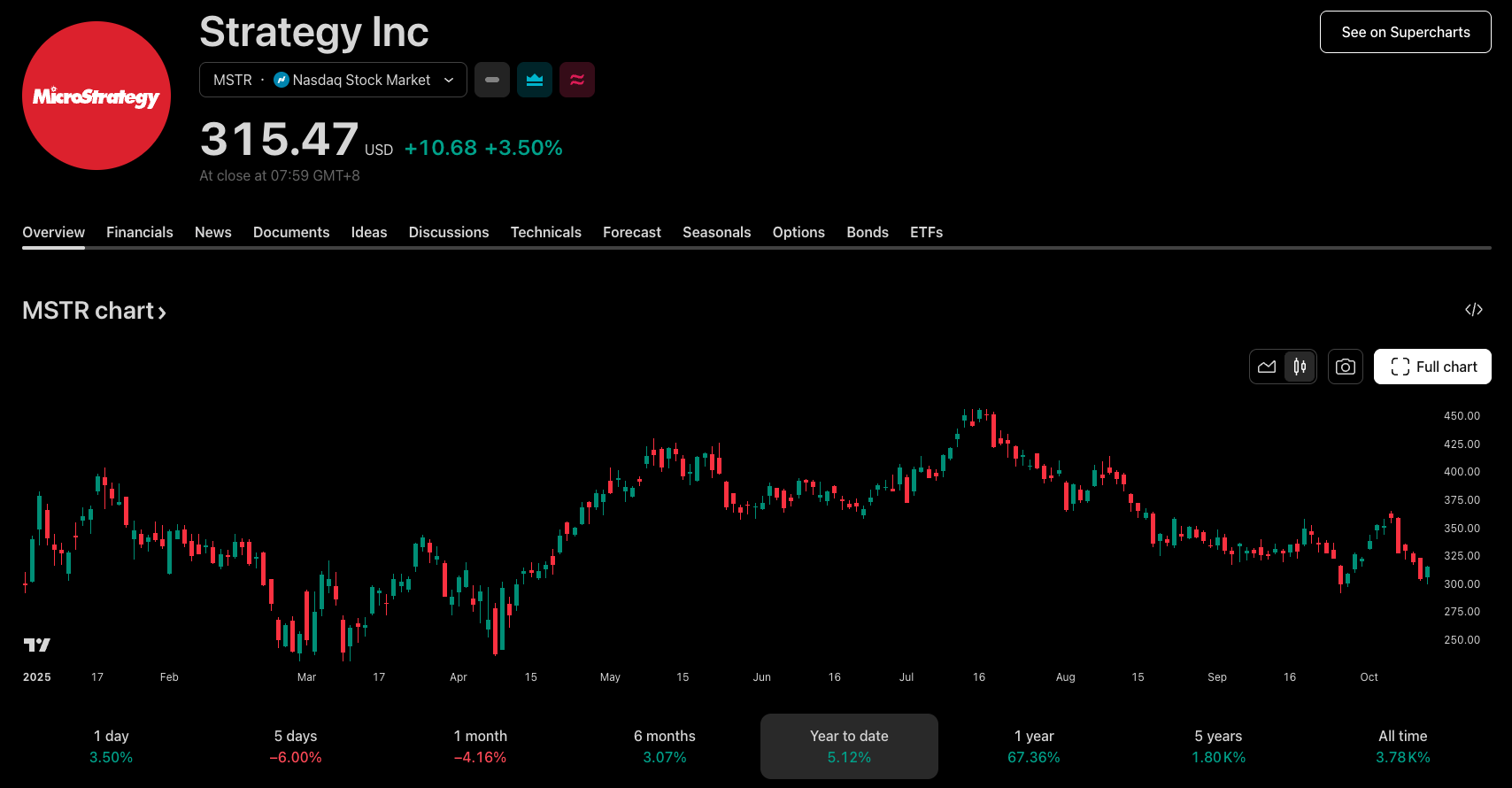1512x788 pixels.
Task: Open the Options tab
Action: pos(798,232)
